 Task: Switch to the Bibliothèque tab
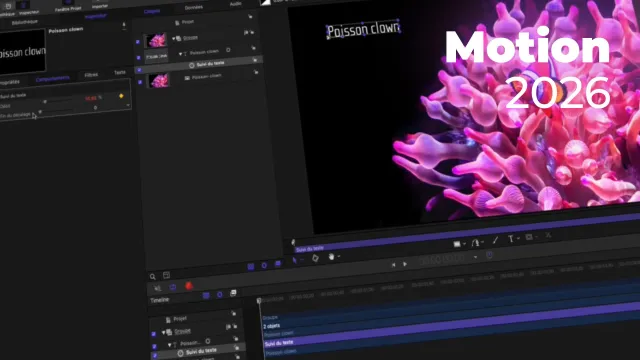(x=24, y=22)
